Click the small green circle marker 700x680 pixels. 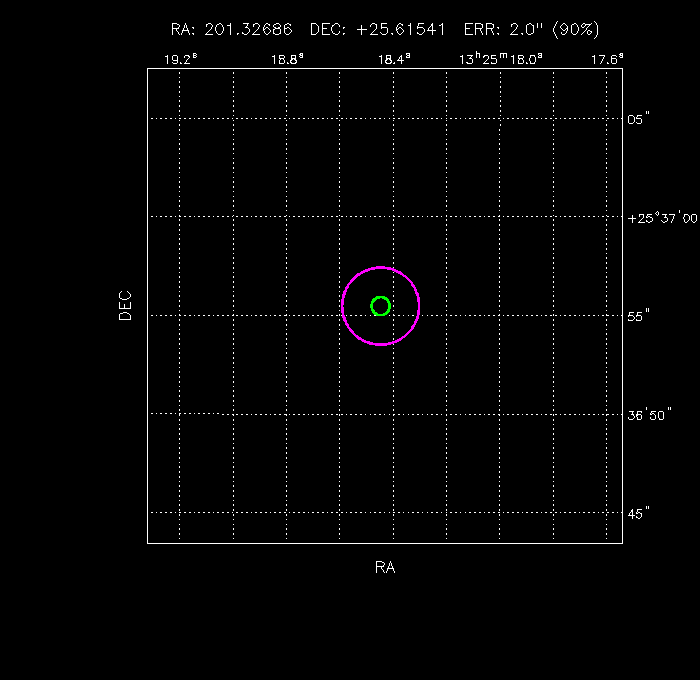click(380, 306)
